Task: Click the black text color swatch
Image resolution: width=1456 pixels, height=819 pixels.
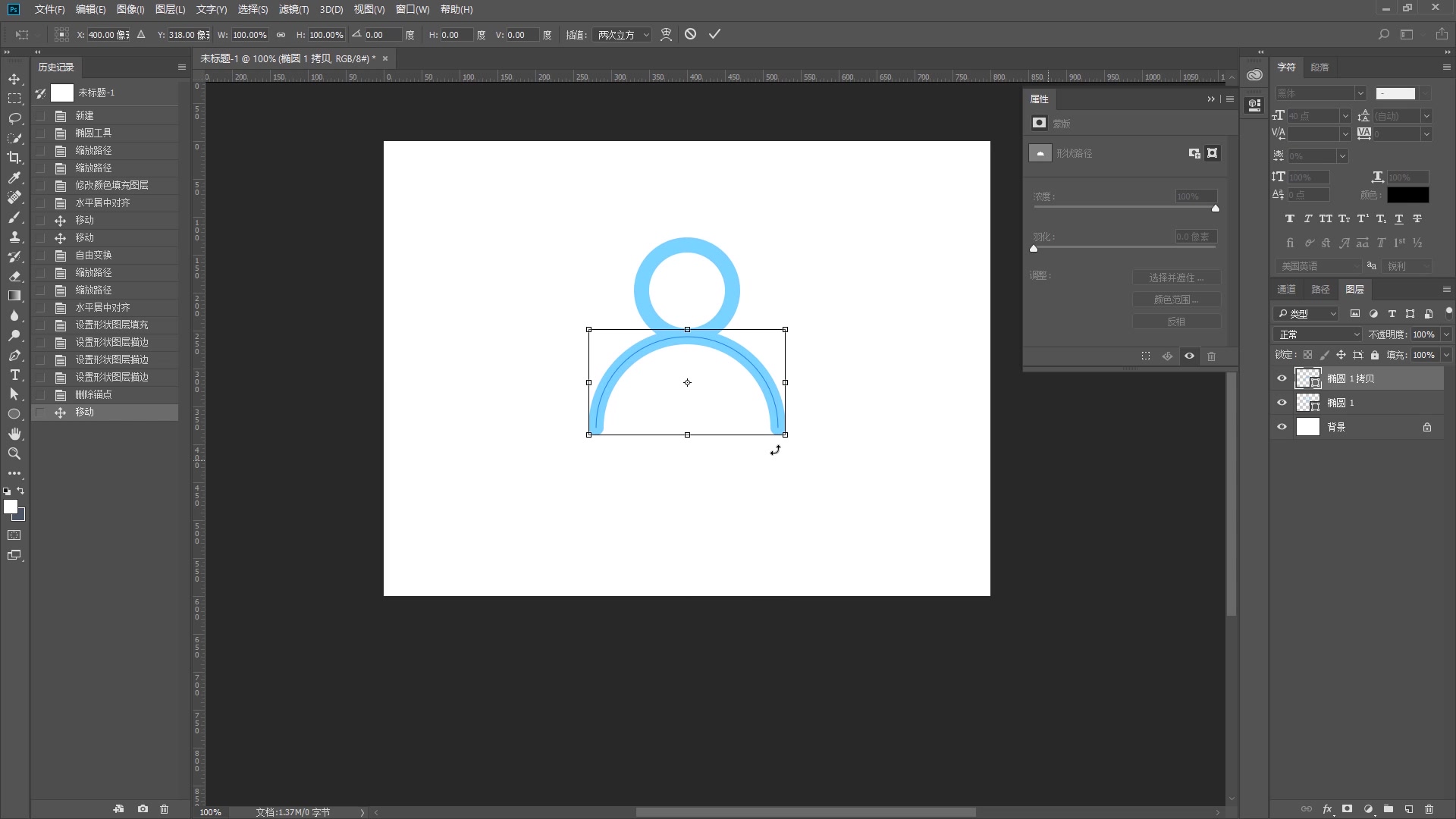Action: coord(1407,195)
